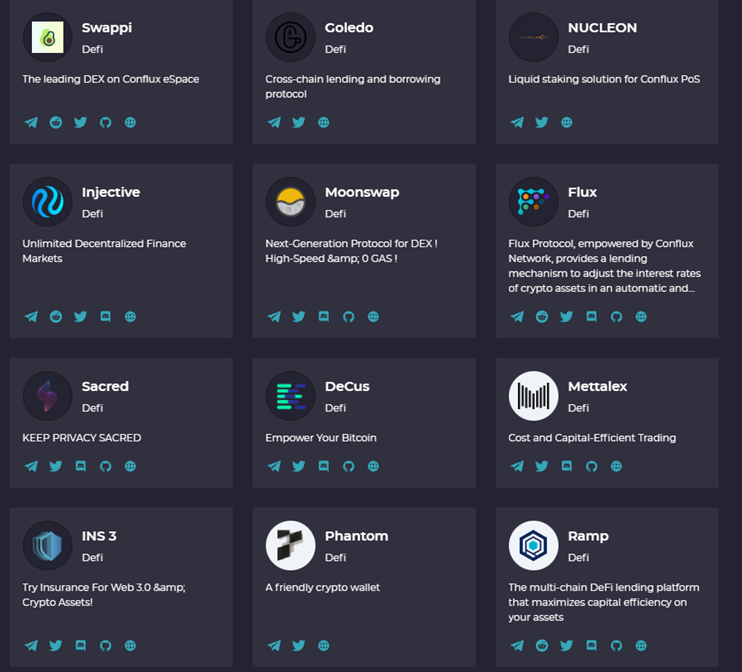Open Injective's Reddit icon
The image size is (742, 672).
click(56, 317)
